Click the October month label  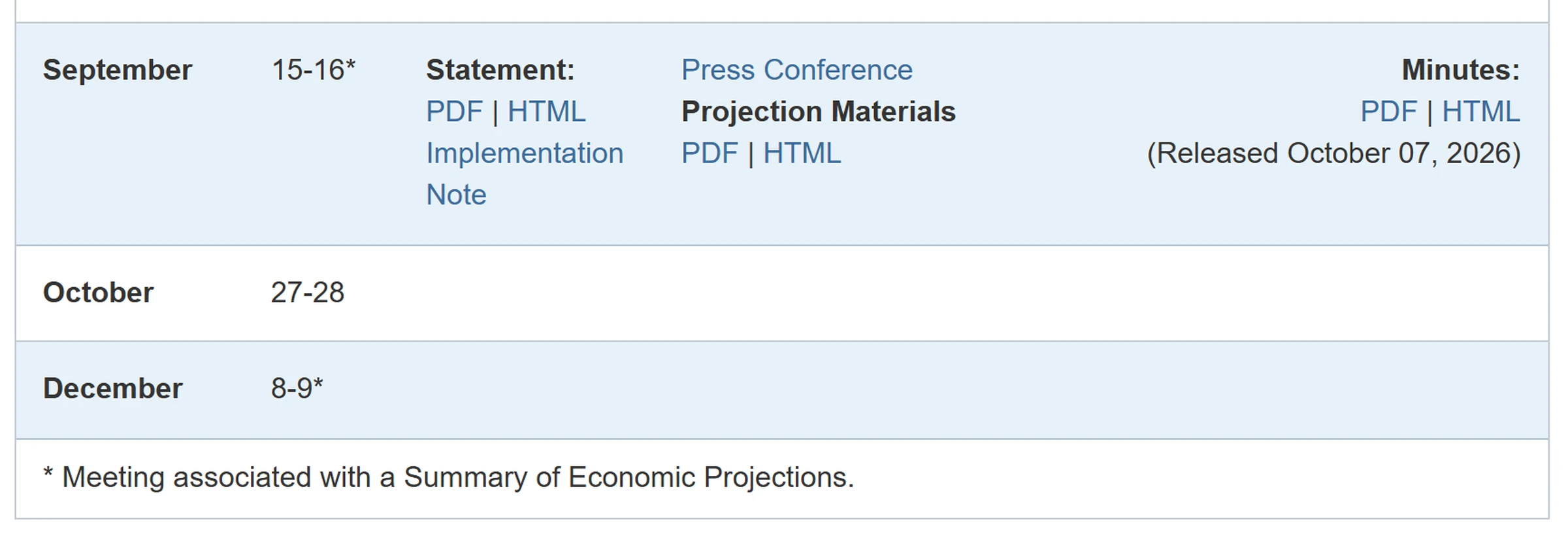[98, 292]
